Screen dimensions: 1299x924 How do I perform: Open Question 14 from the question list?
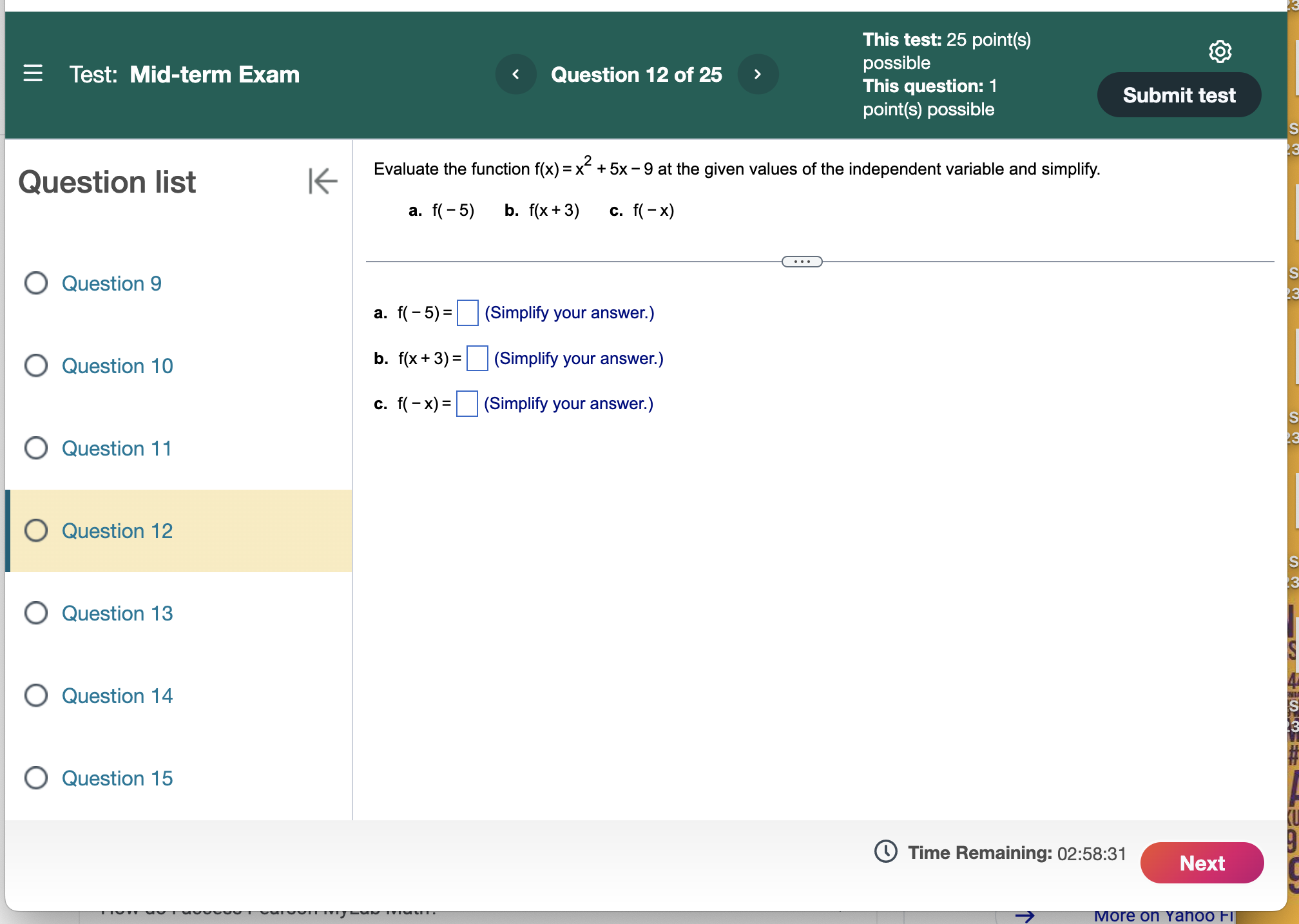point(117,695)
